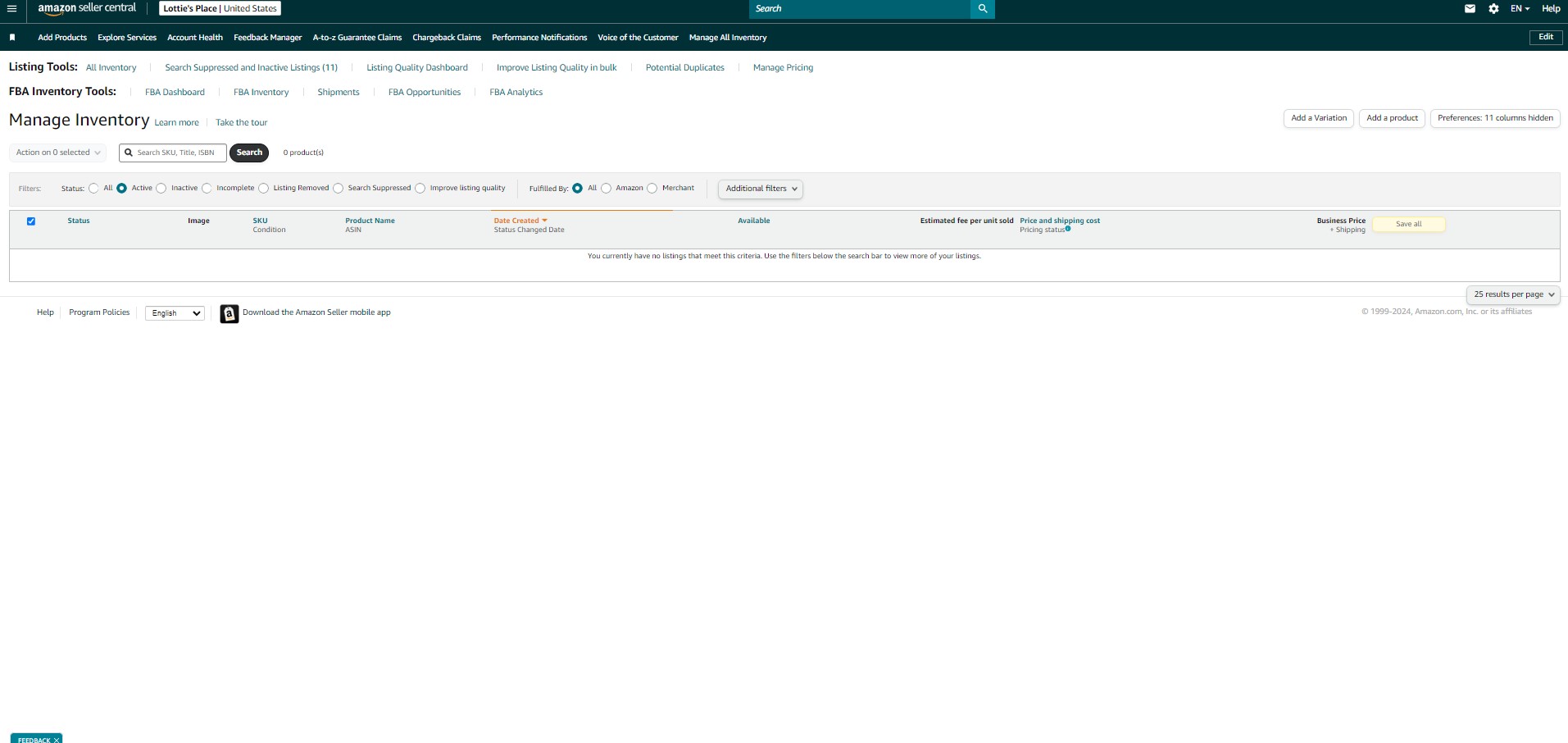Open Improve Listing Quality in bulk
The width and height of the screenshot is (1568, 743).
[x=557, y=68]
